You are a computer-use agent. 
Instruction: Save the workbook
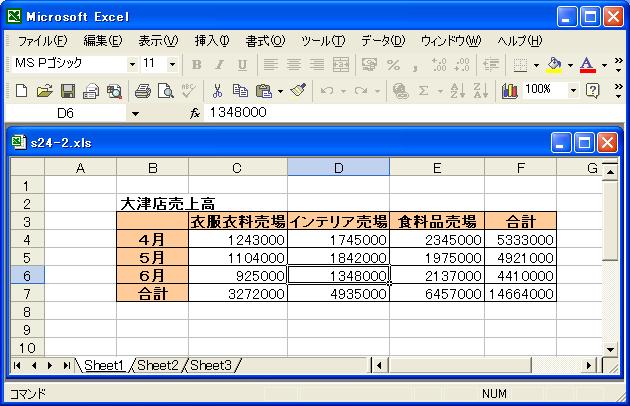coord(68,91)
